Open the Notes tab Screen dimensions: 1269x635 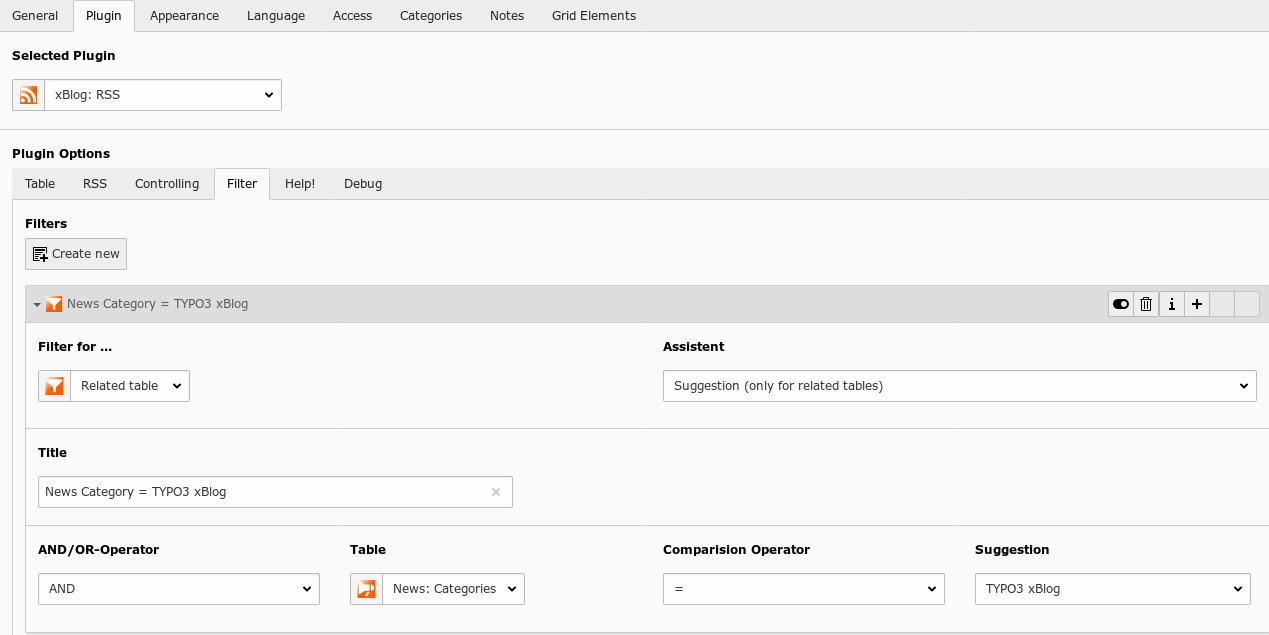(x=507, y=16)
